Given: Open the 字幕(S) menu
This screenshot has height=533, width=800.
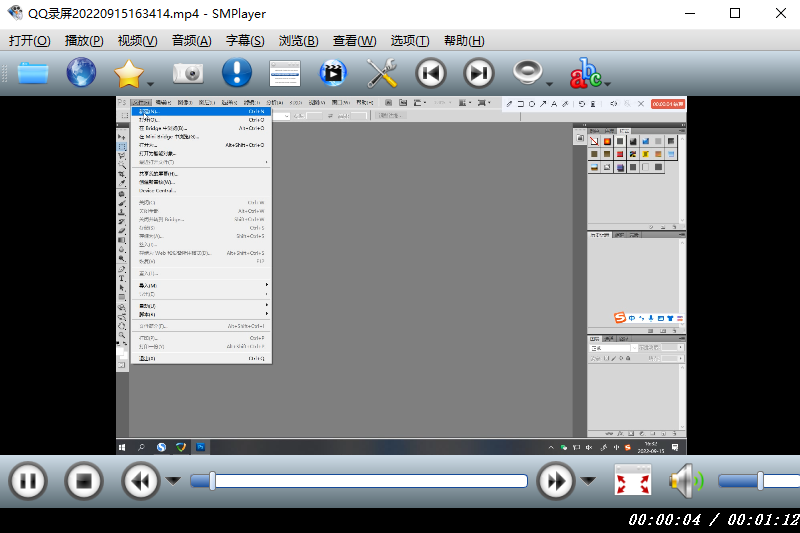Looking at the screenshot, I should 245,41.
